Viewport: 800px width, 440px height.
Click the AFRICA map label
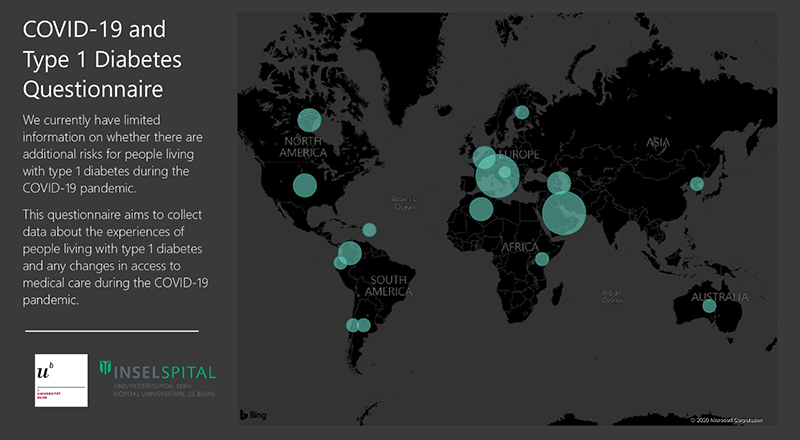point(520,247)
